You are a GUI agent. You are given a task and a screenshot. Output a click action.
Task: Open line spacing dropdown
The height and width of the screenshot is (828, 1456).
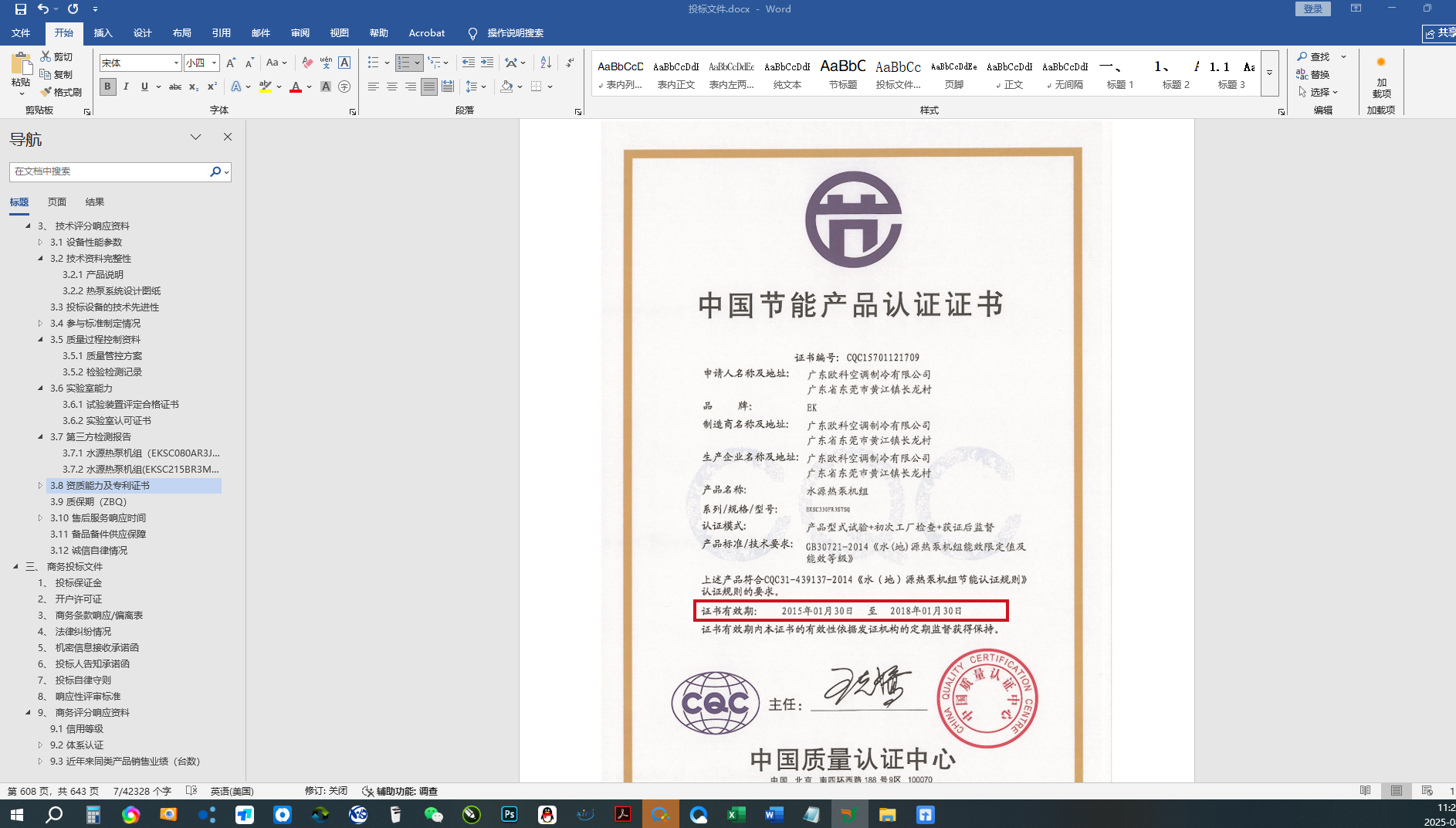[x=476, y=87]
